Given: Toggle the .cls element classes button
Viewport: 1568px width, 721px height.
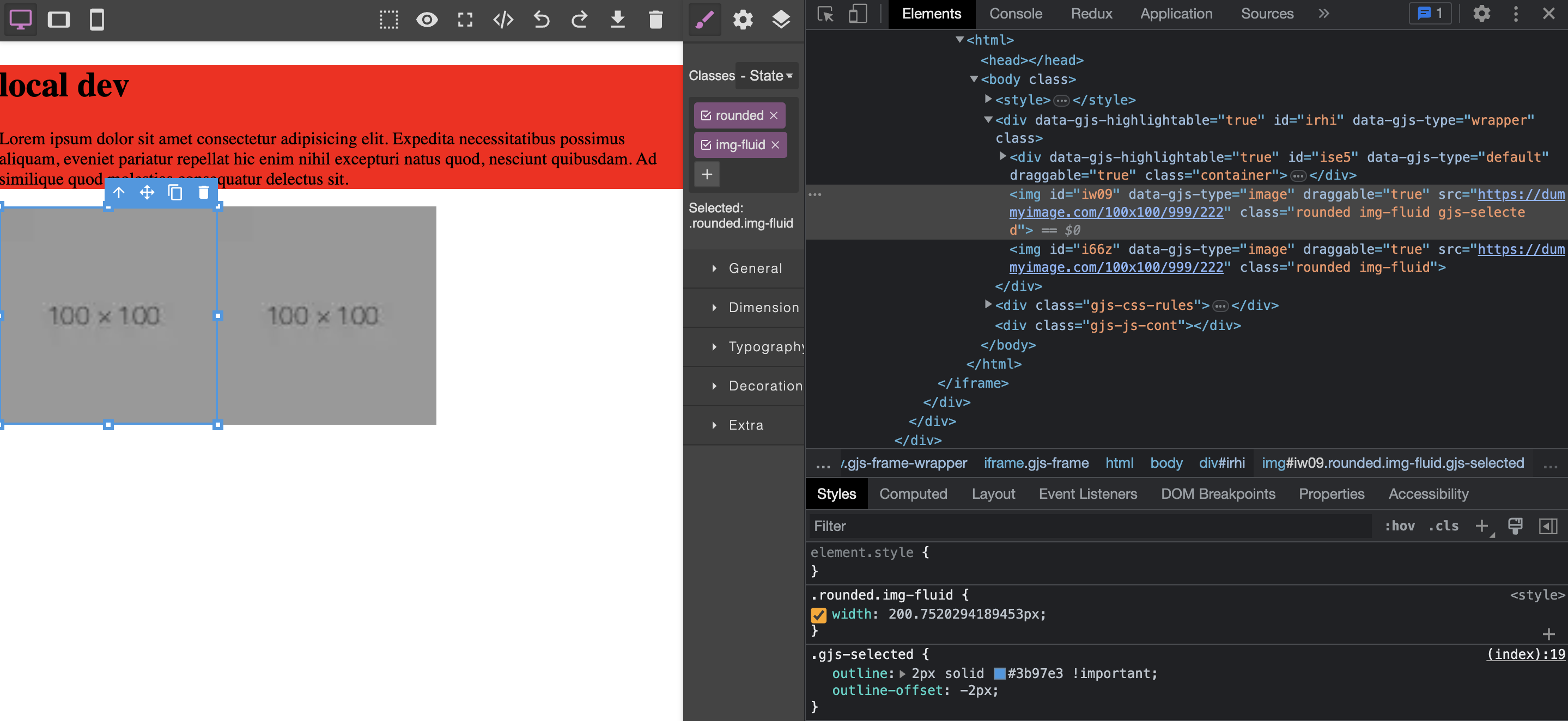Looking at the screenshot, I should (x=1443, y=526).
